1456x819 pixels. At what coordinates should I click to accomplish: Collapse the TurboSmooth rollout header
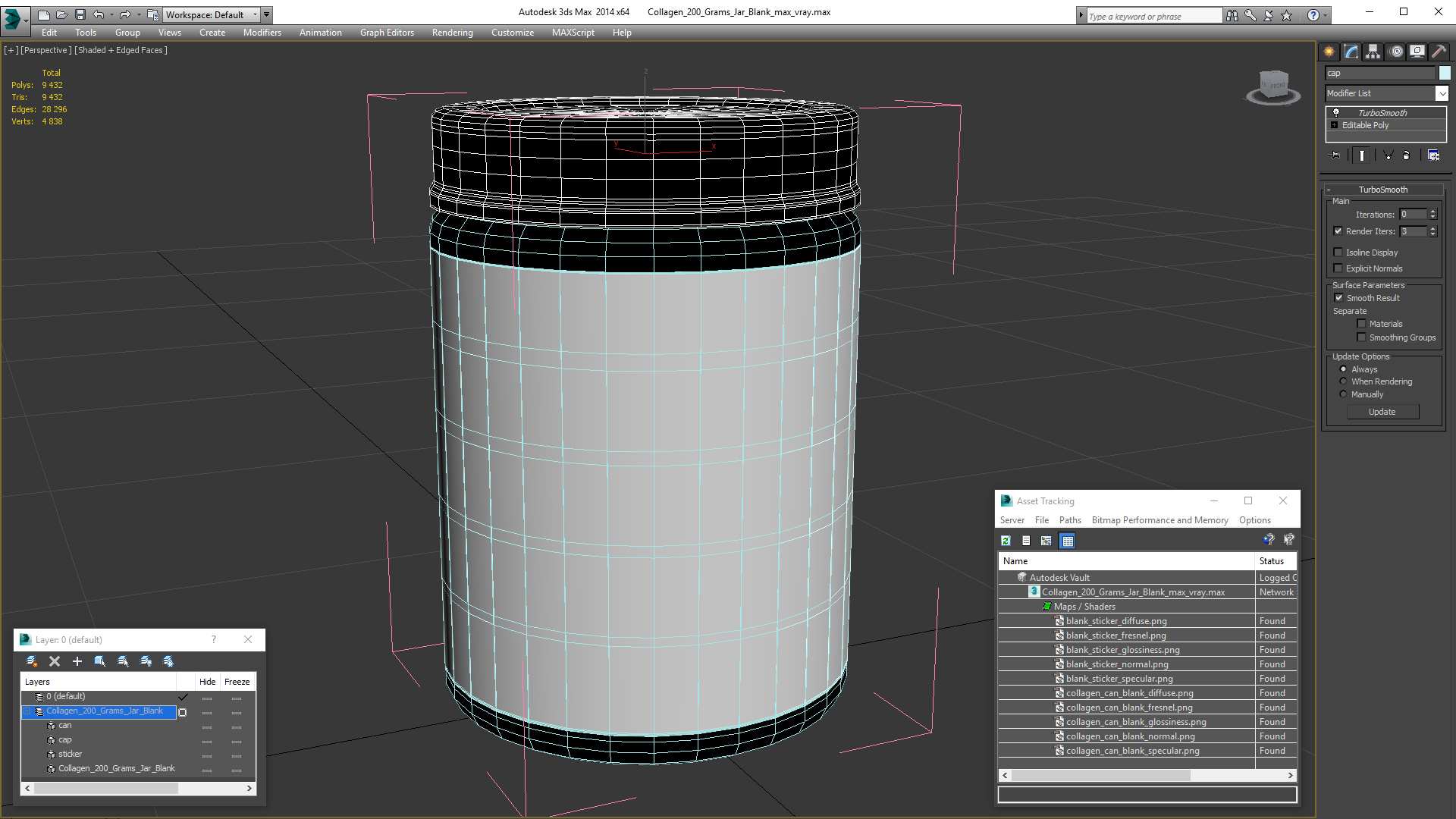tap(1383, 190)
